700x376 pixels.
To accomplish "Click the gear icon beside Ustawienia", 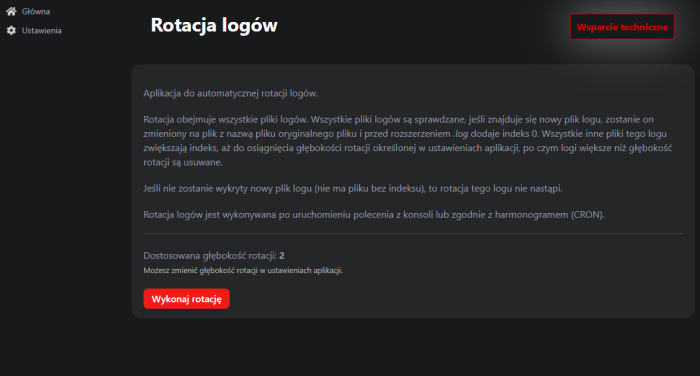I will pyautogui.click(x=11, y=30).
